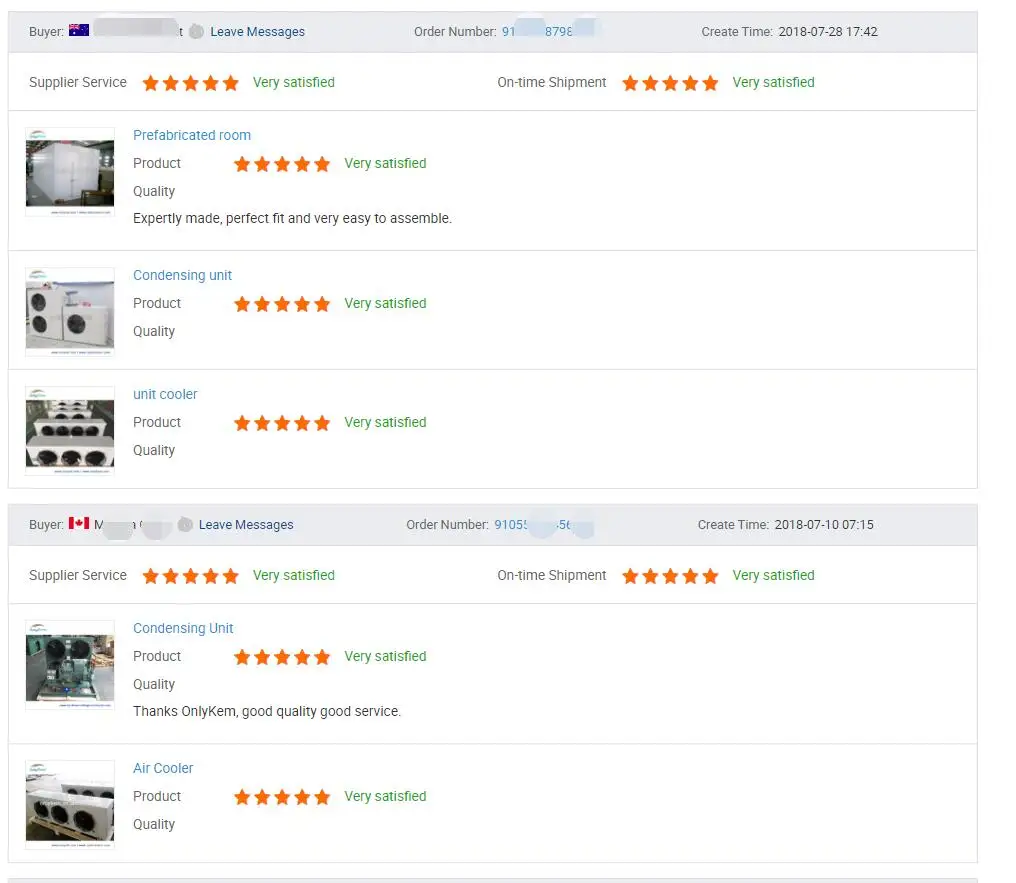Click star rating for white Condensing unit
The height and width of the screenshot is (883, 1016).
(282, 304)
